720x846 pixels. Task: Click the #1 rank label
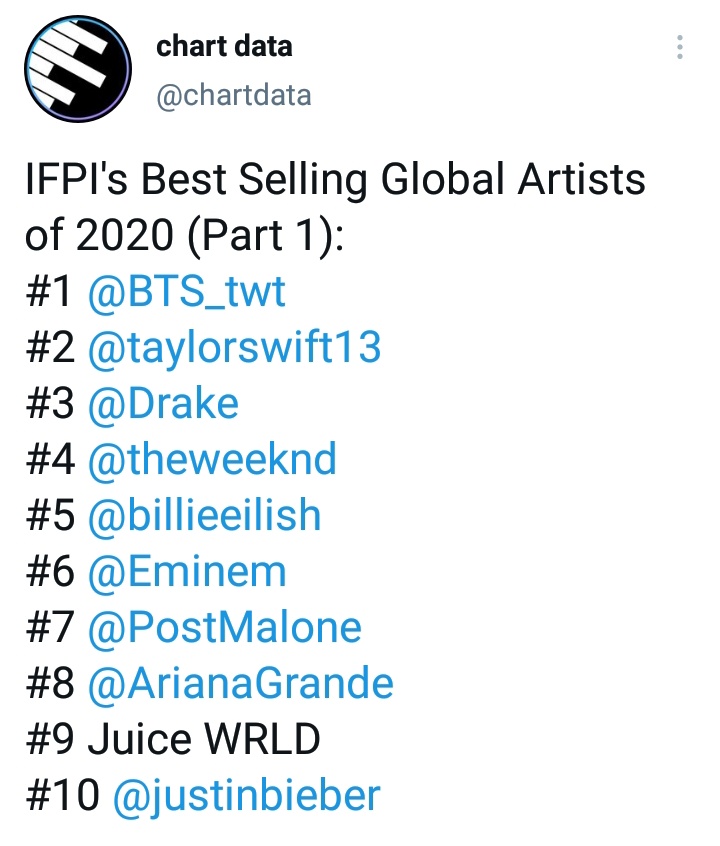point(48,292)
